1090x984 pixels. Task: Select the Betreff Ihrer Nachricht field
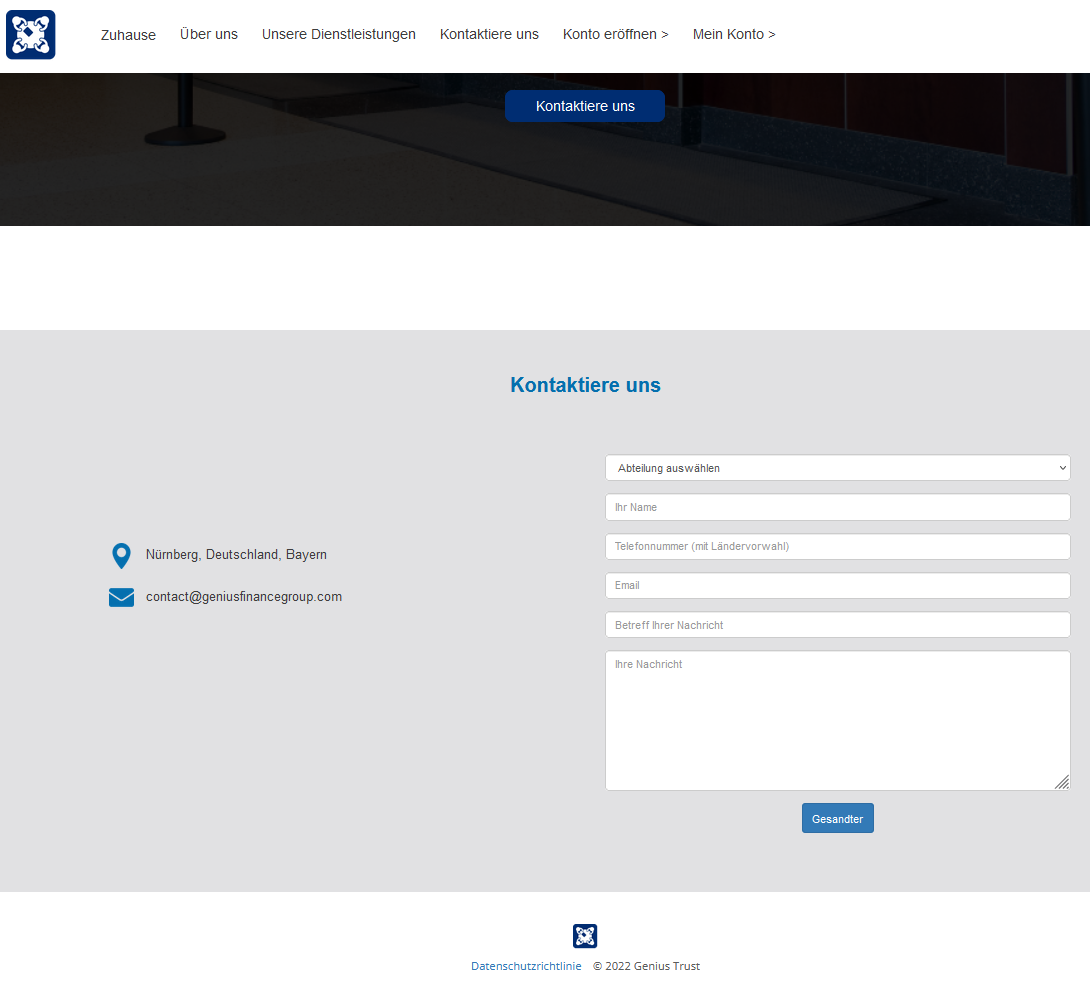pyautogui.click(x=838, y=625)
